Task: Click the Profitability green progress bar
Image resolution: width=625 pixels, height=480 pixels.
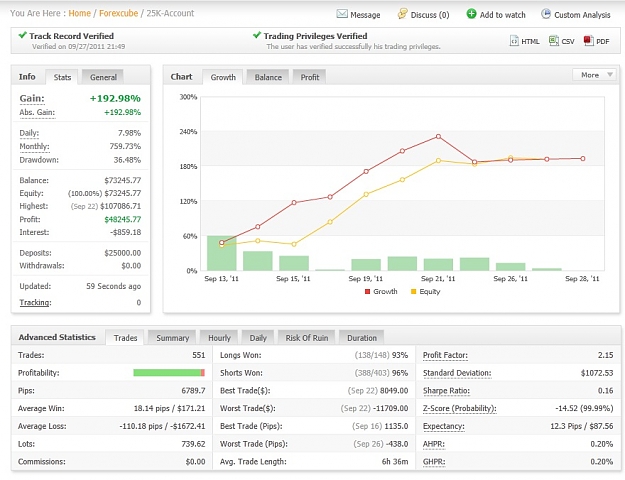Action: (167, 373)
